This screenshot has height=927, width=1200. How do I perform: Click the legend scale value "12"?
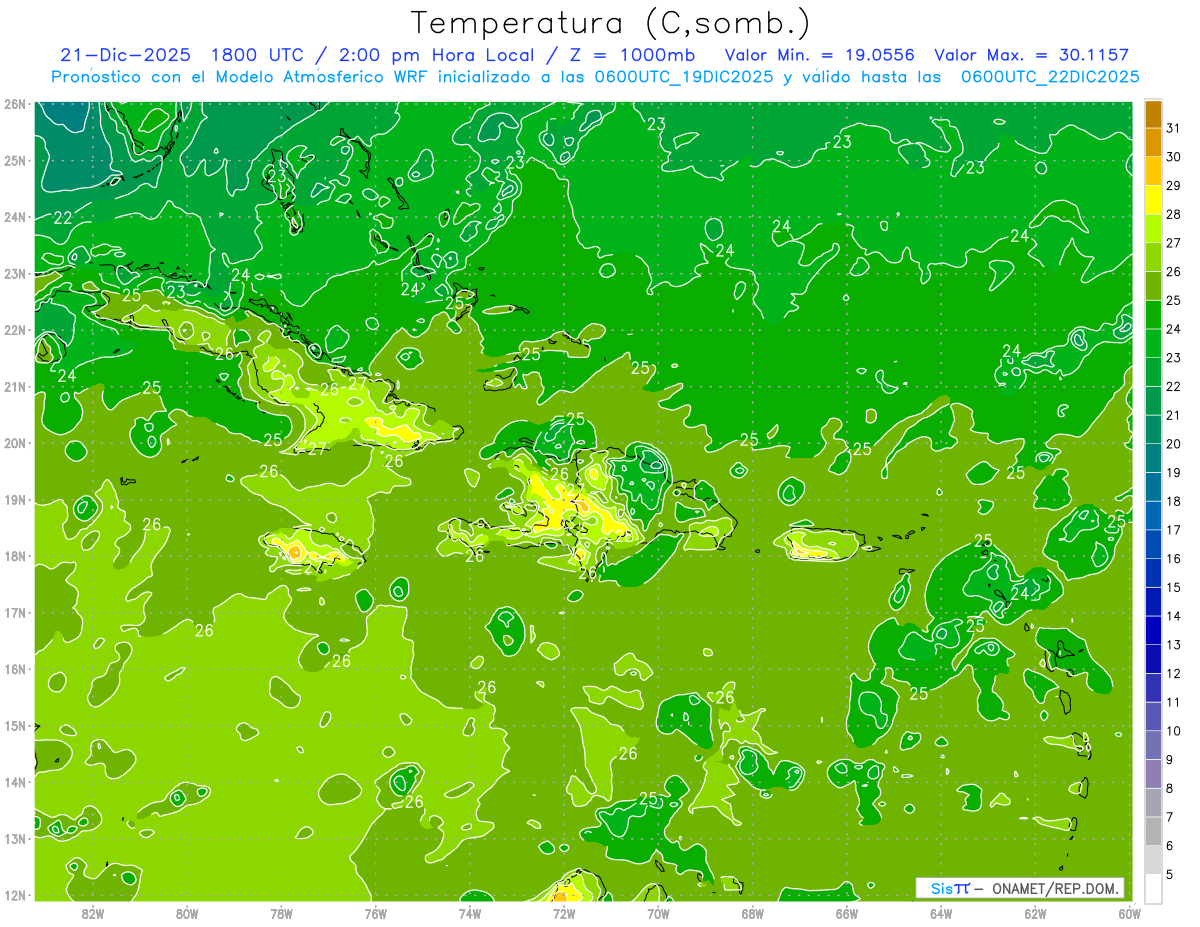[1174, 673]
